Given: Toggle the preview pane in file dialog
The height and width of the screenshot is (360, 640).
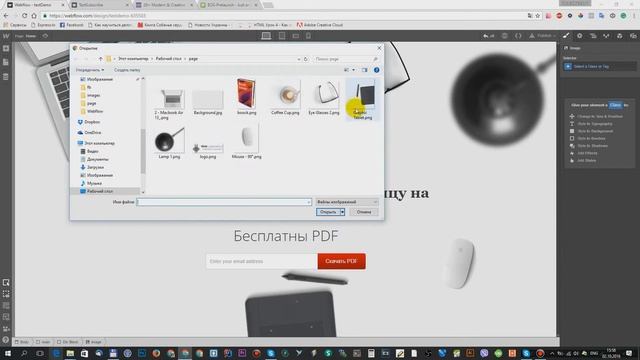Looking at the screenshot, I should click(364, 70).
